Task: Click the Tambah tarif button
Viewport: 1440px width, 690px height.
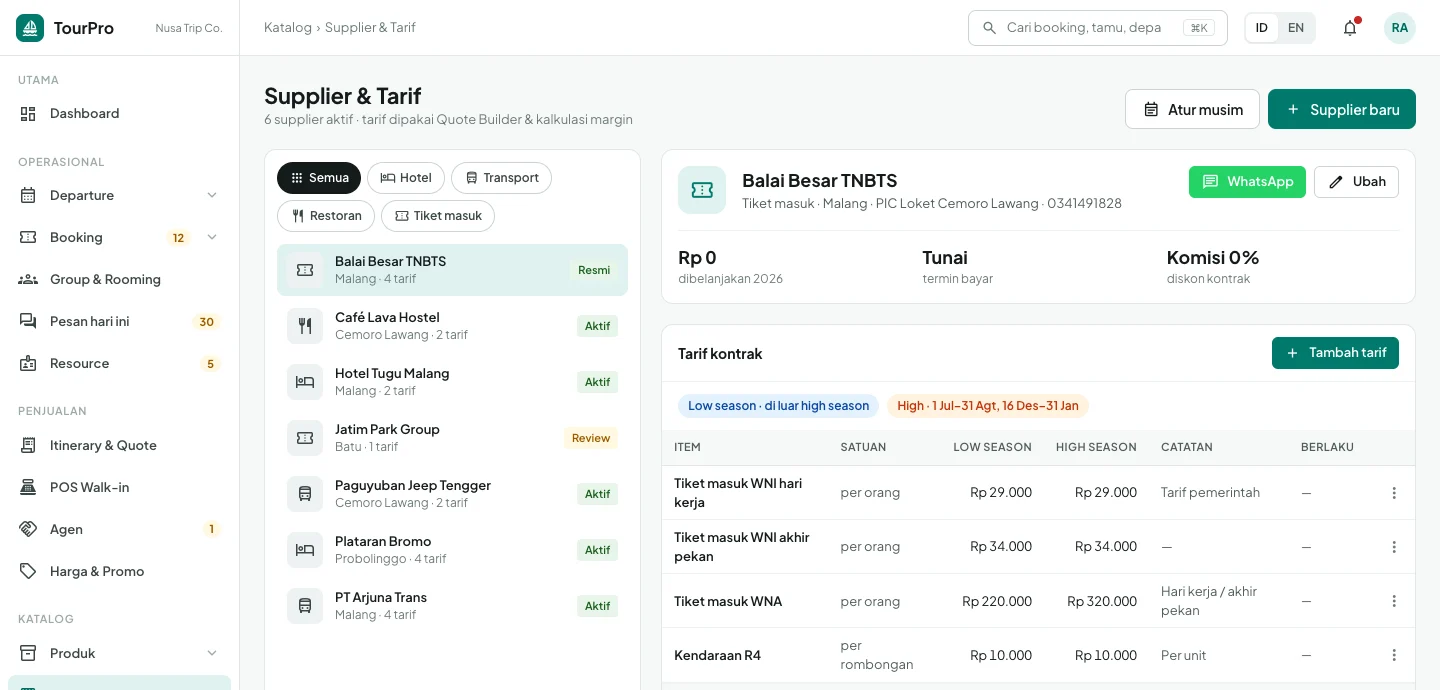Action: pos(1335,353)
